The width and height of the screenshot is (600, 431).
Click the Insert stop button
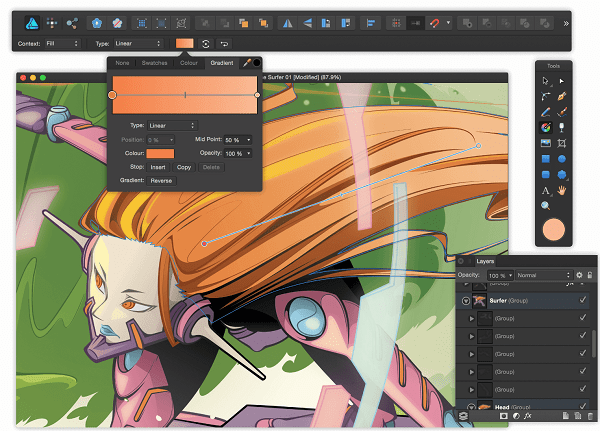pos(158,167)
